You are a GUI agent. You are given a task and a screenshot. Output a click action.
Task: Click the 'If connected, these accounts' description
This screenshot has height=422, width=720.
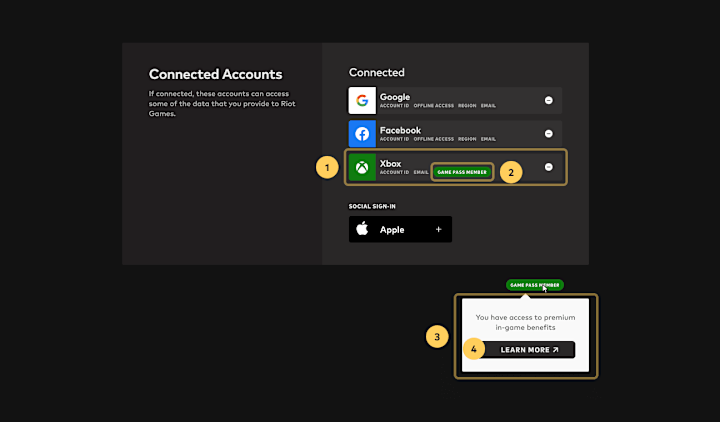click(x=222, y=104)
